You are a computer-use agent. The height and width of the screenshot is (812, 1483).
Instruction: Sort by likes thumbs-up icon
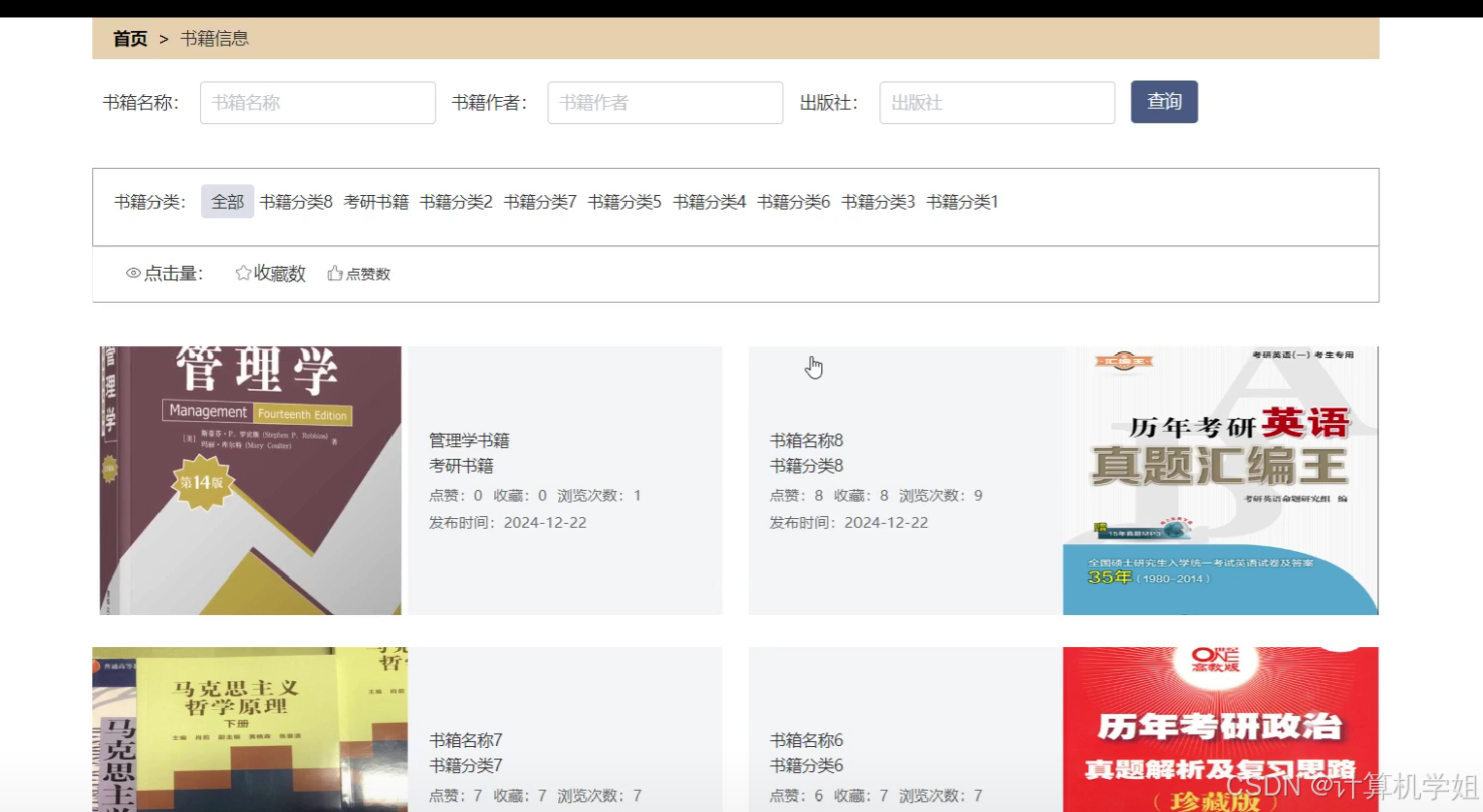(335, 274)
